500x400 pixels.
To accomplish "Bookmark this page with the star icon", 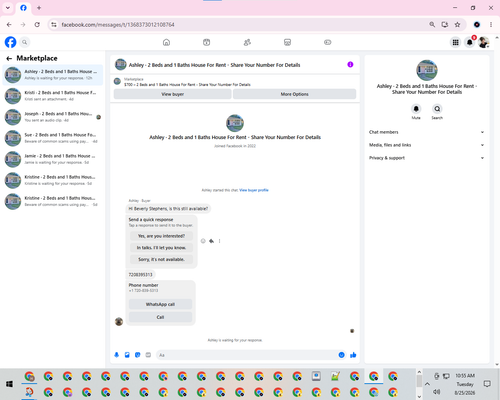I will (x=457, y=25).
